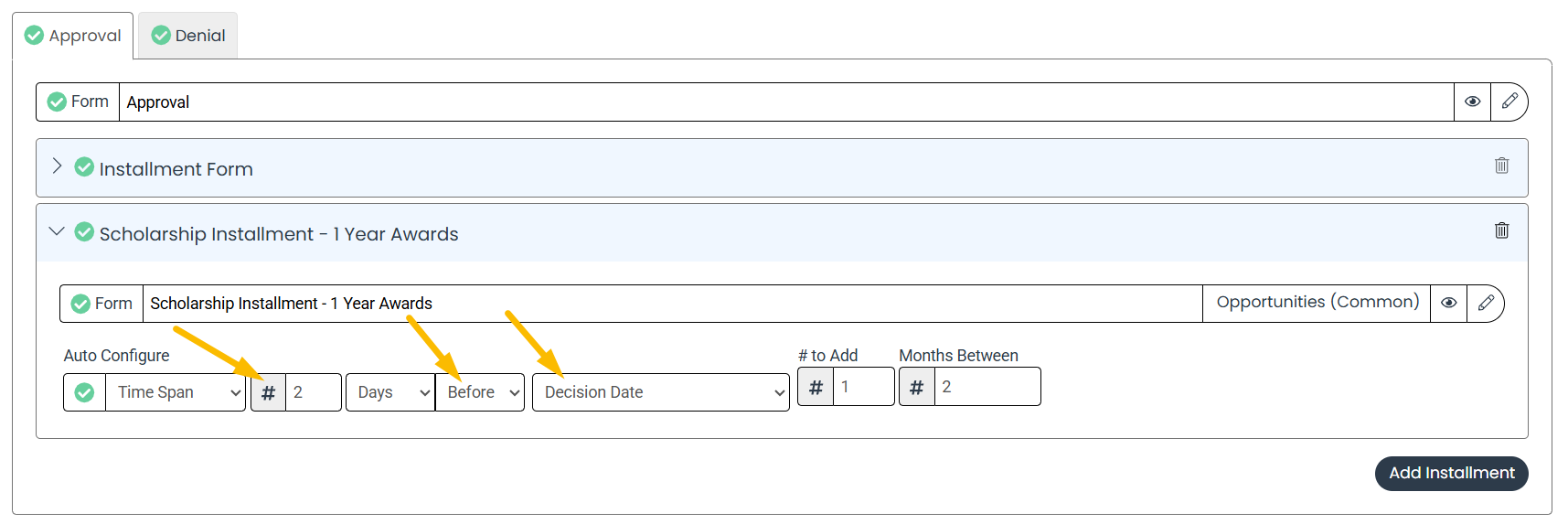Viewport: 1568px width, 524px height.
Task: Click the time span number field showing 2
Action: [314, 392]
